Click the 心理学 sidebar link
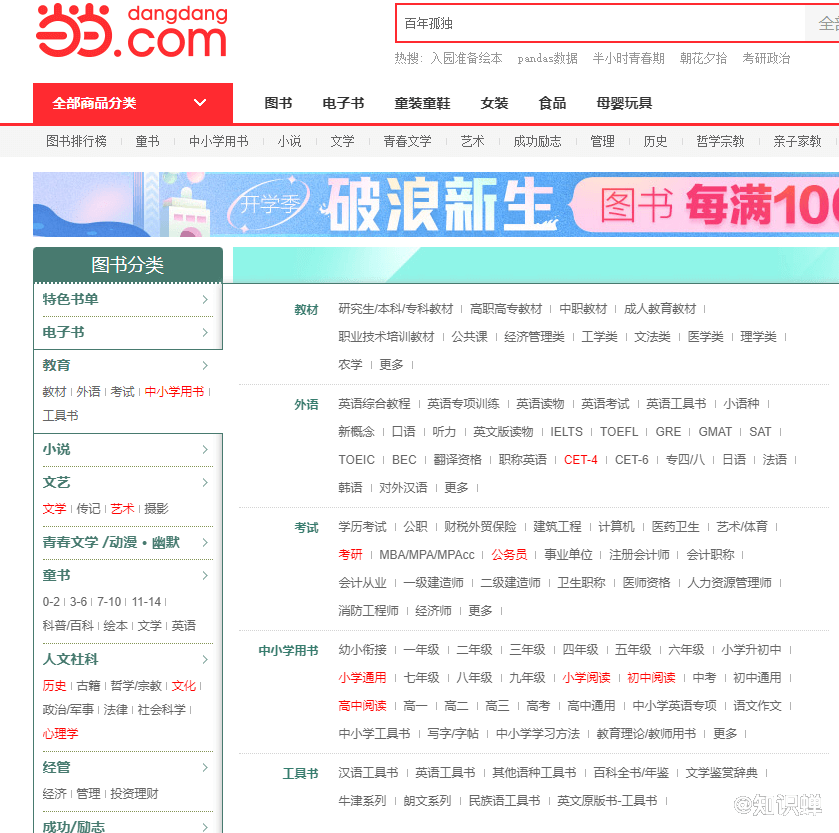This screenshot has height=833, width=839. 60,733
